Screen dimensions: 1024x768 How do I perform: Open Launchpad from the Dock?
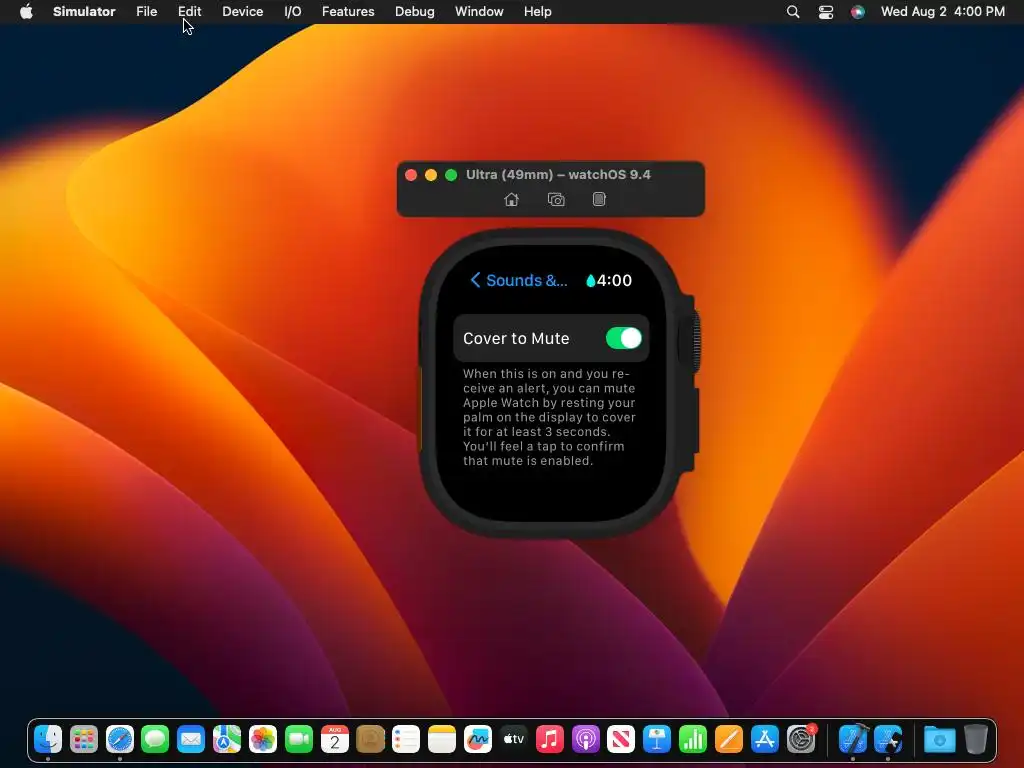[84, 739]
